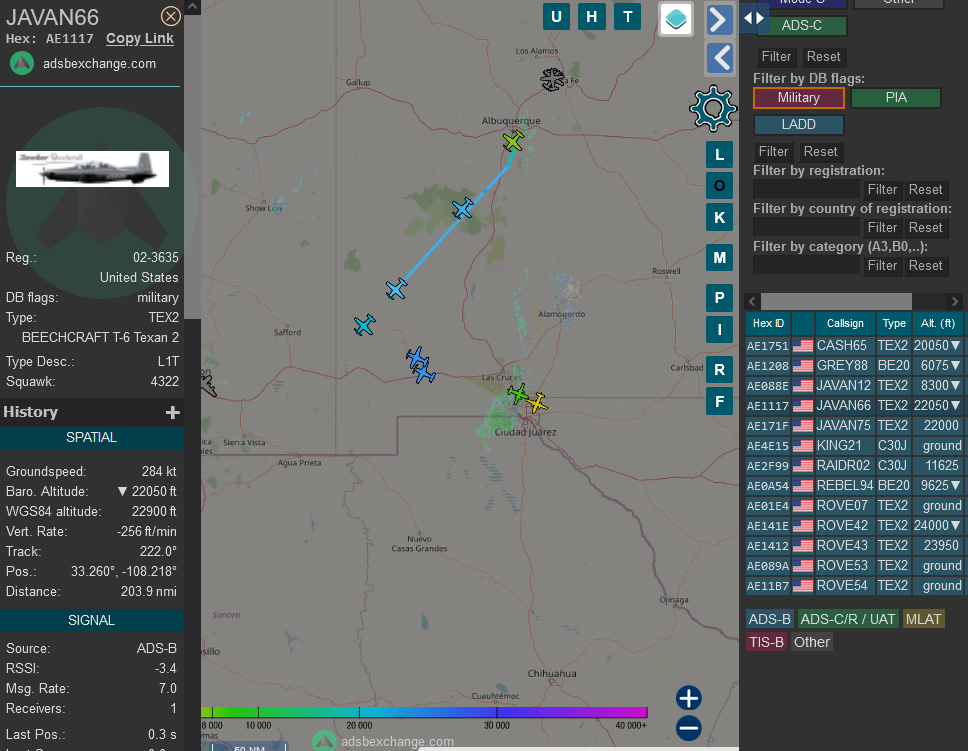Select the JAVAN12 aircraft row

854,385
